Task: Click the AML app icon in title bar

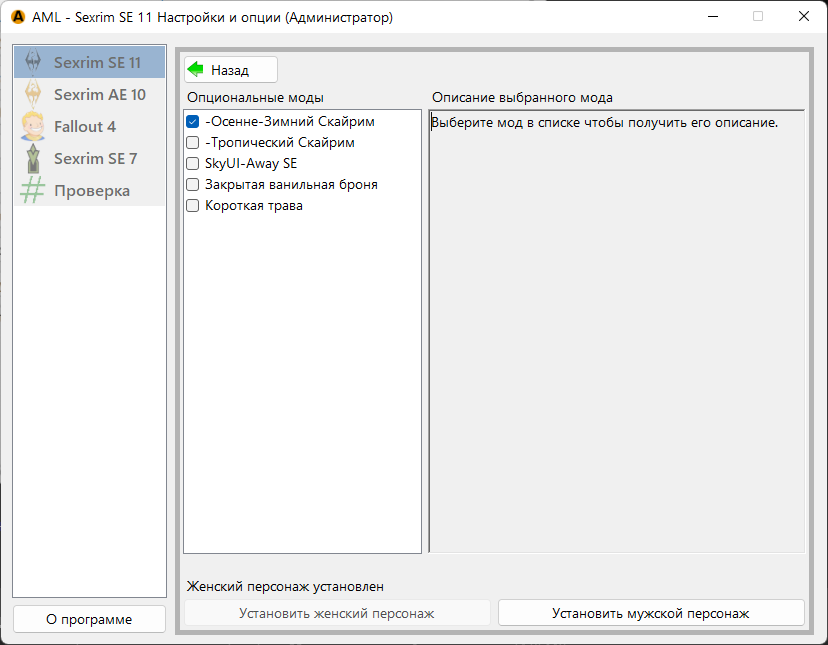Action: [17, 17]
